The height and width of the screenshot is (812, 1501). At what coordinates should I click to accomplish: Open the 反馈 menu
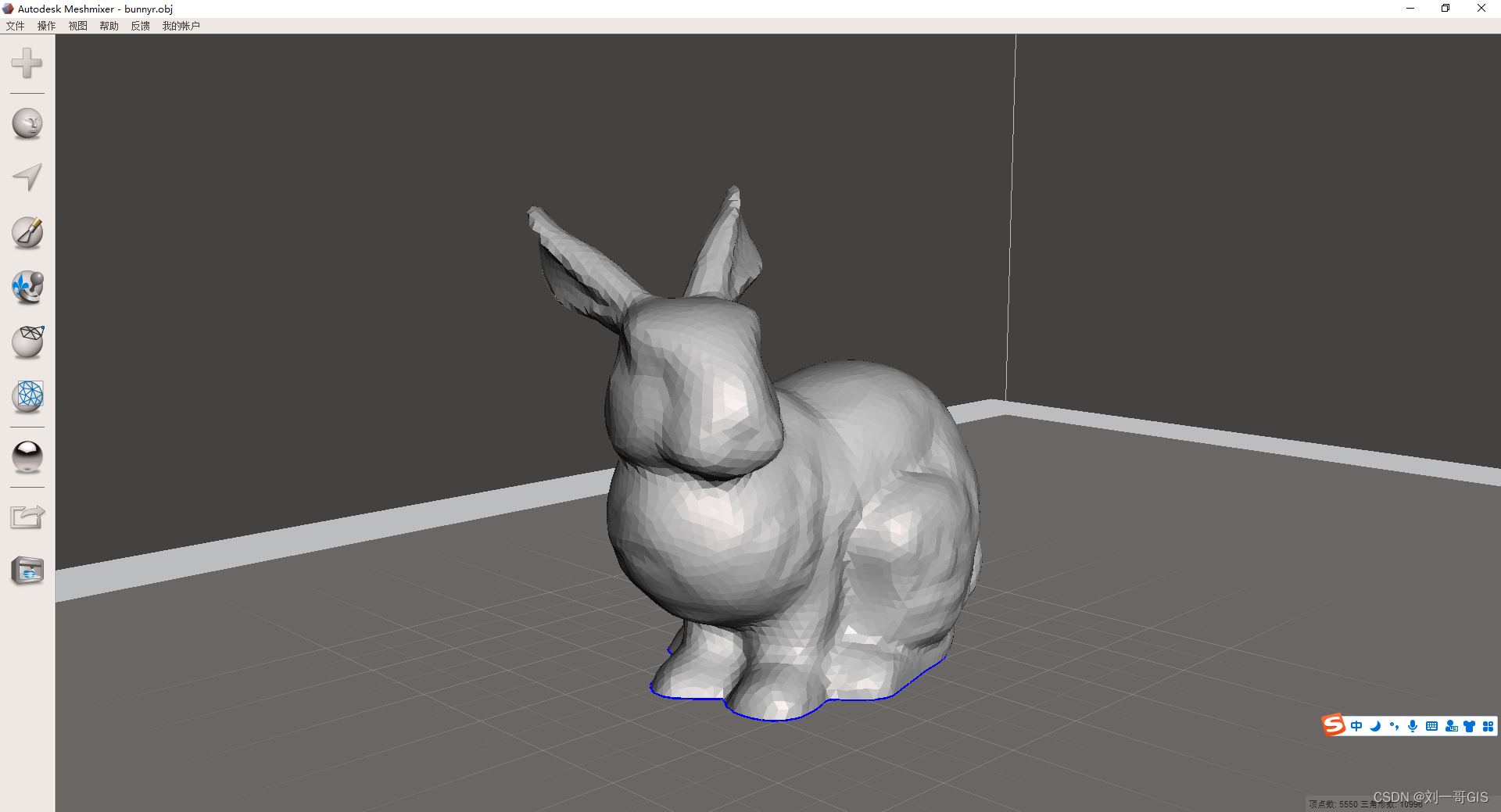pos(141,26)
